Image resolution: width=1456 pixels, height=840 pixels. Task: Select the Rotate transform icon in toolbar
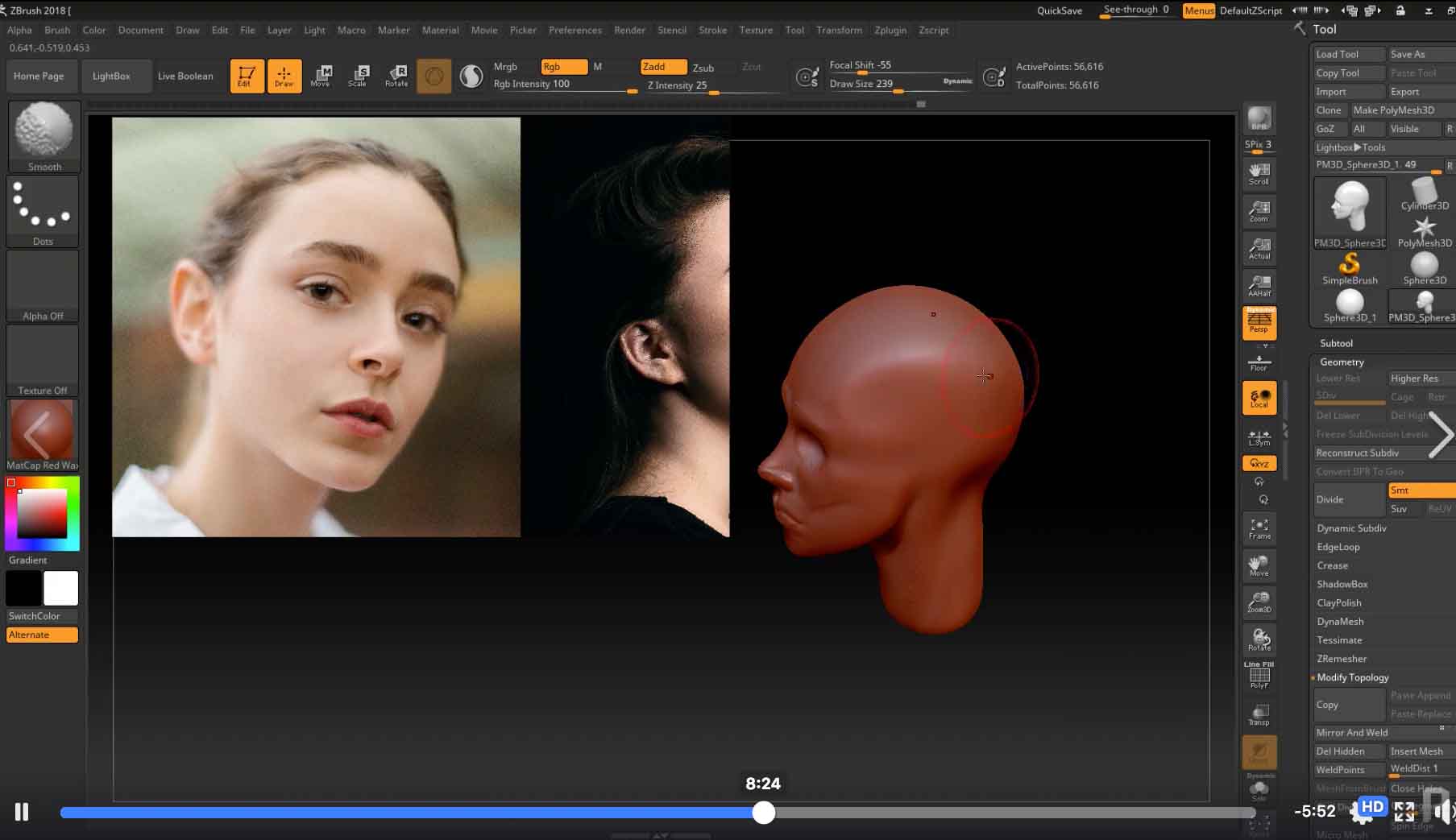[396, 76]
